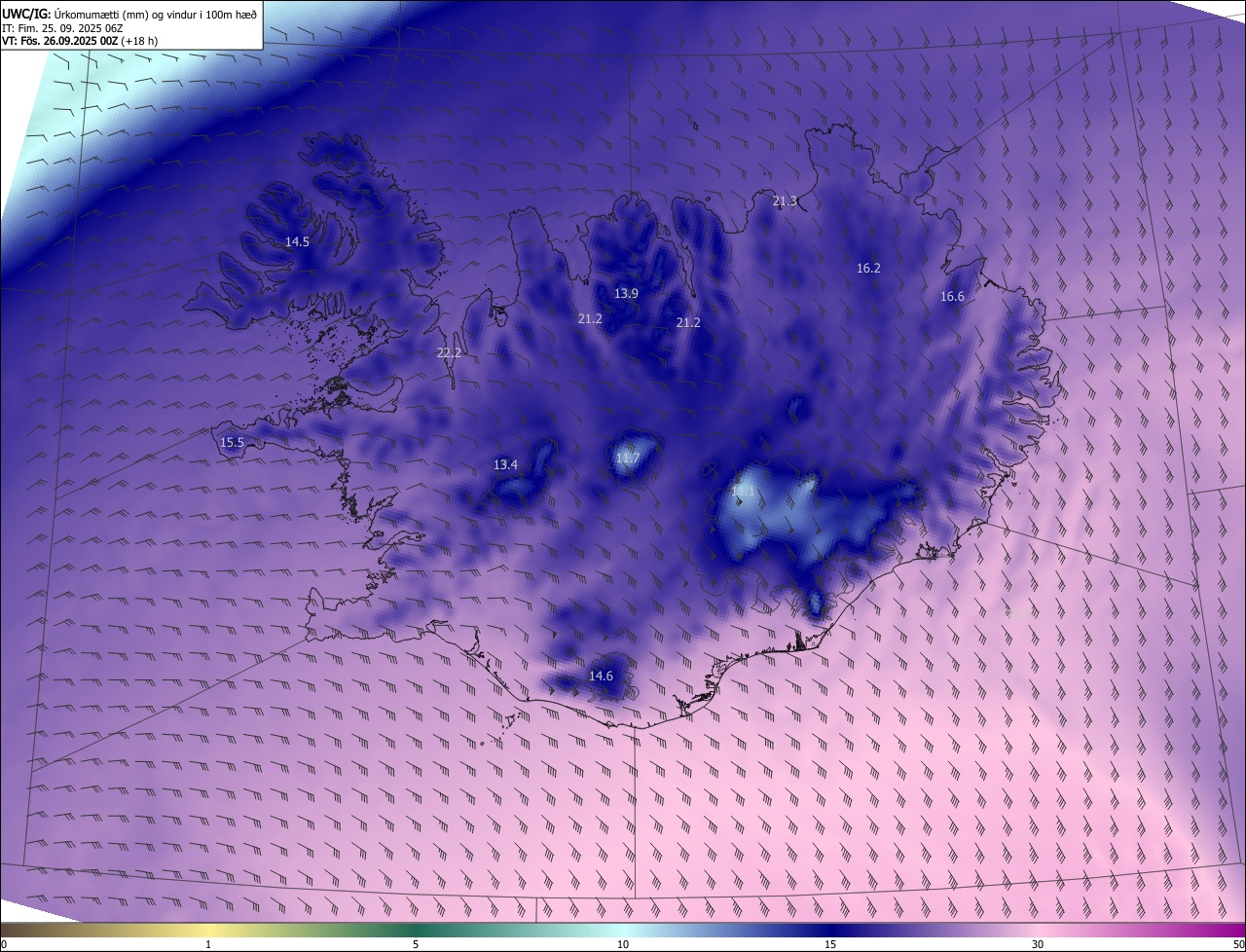1246x952 pixels.
Task: Click the "15" tick label on the color scale
Action: [830, 945]
